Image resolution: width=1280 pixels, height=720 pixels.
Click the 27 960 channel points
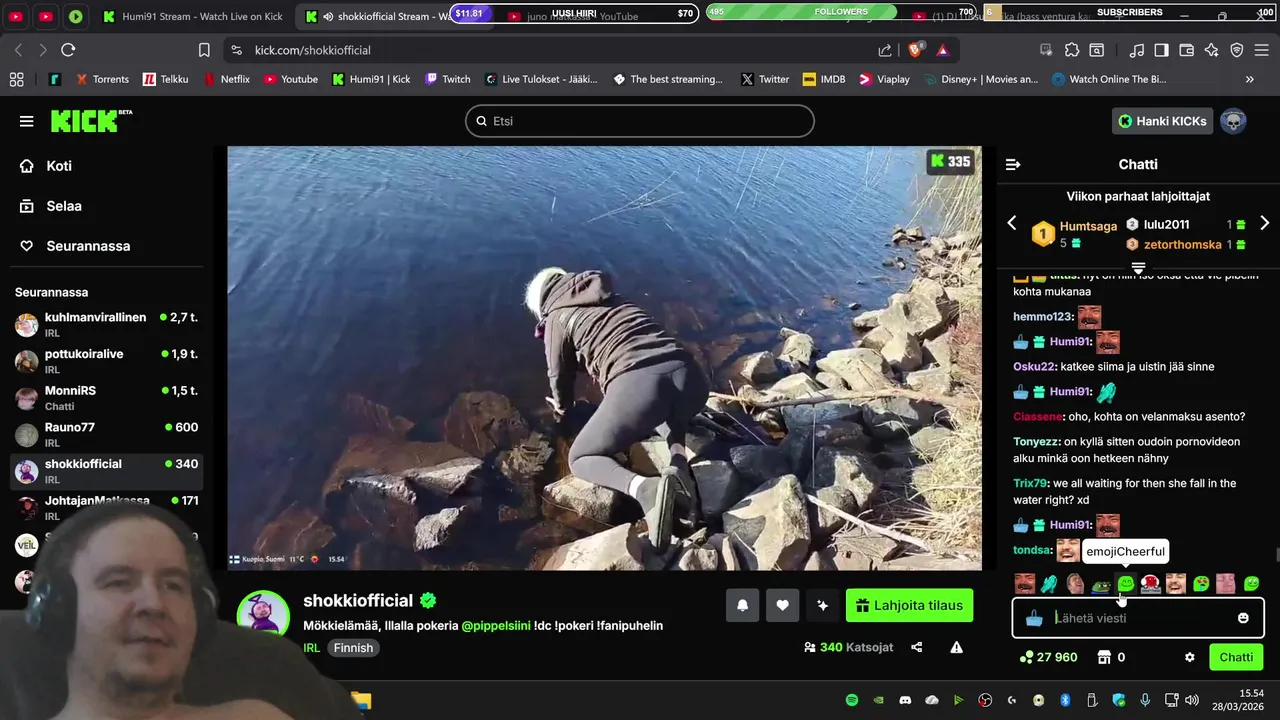[1048, 657]
